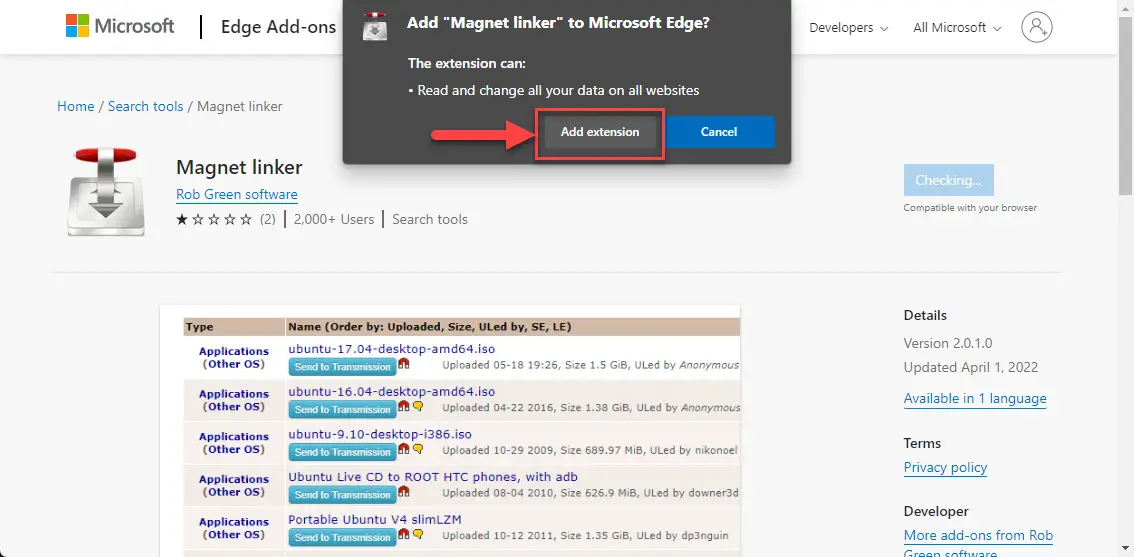Viewport: 1134px width, 557px height.
Task: Click the magnet icon next to ubuntu-17.04 row
Action: 404,363
